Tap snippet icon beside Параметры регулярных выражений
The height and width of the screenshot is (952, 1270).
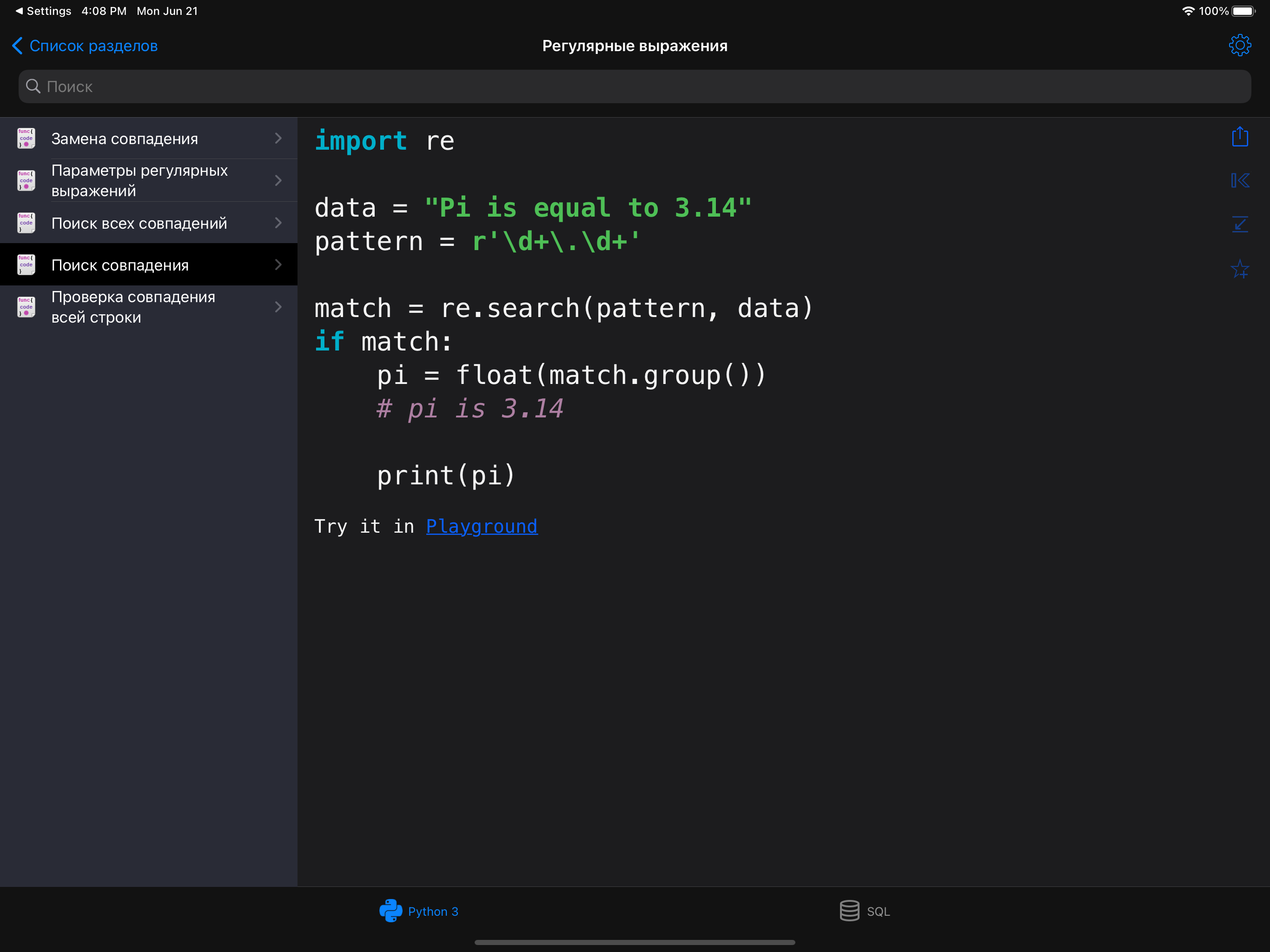tap(26, 180)
